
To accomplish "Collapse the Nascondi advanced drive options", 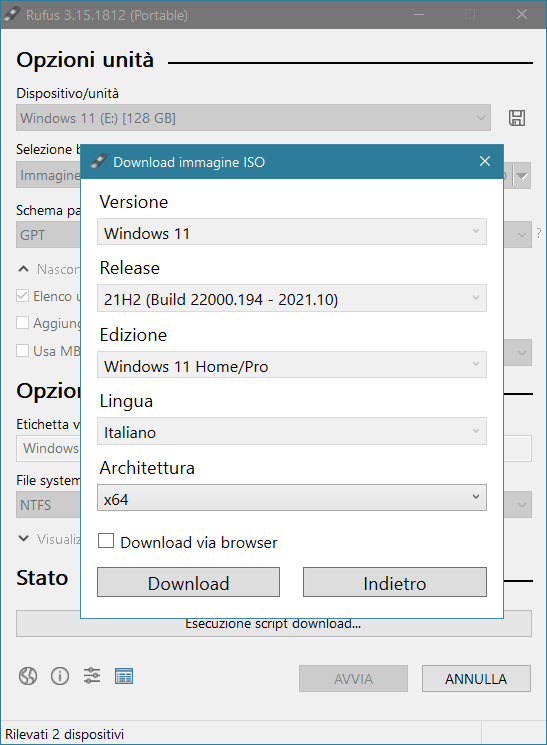I will 23,269.
